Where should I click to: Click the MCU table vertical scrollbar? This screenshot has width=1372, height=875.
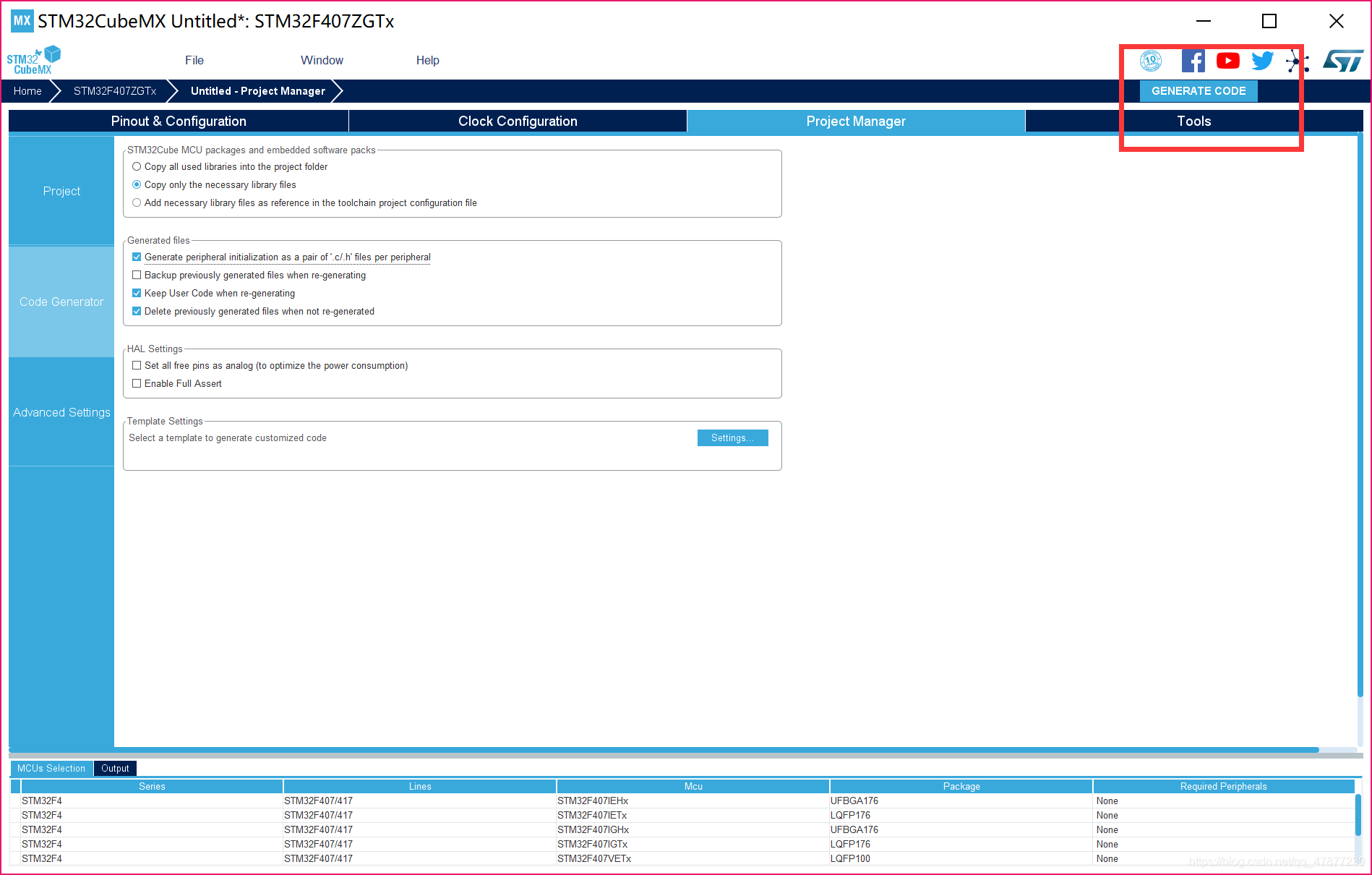pos(1358,815)
